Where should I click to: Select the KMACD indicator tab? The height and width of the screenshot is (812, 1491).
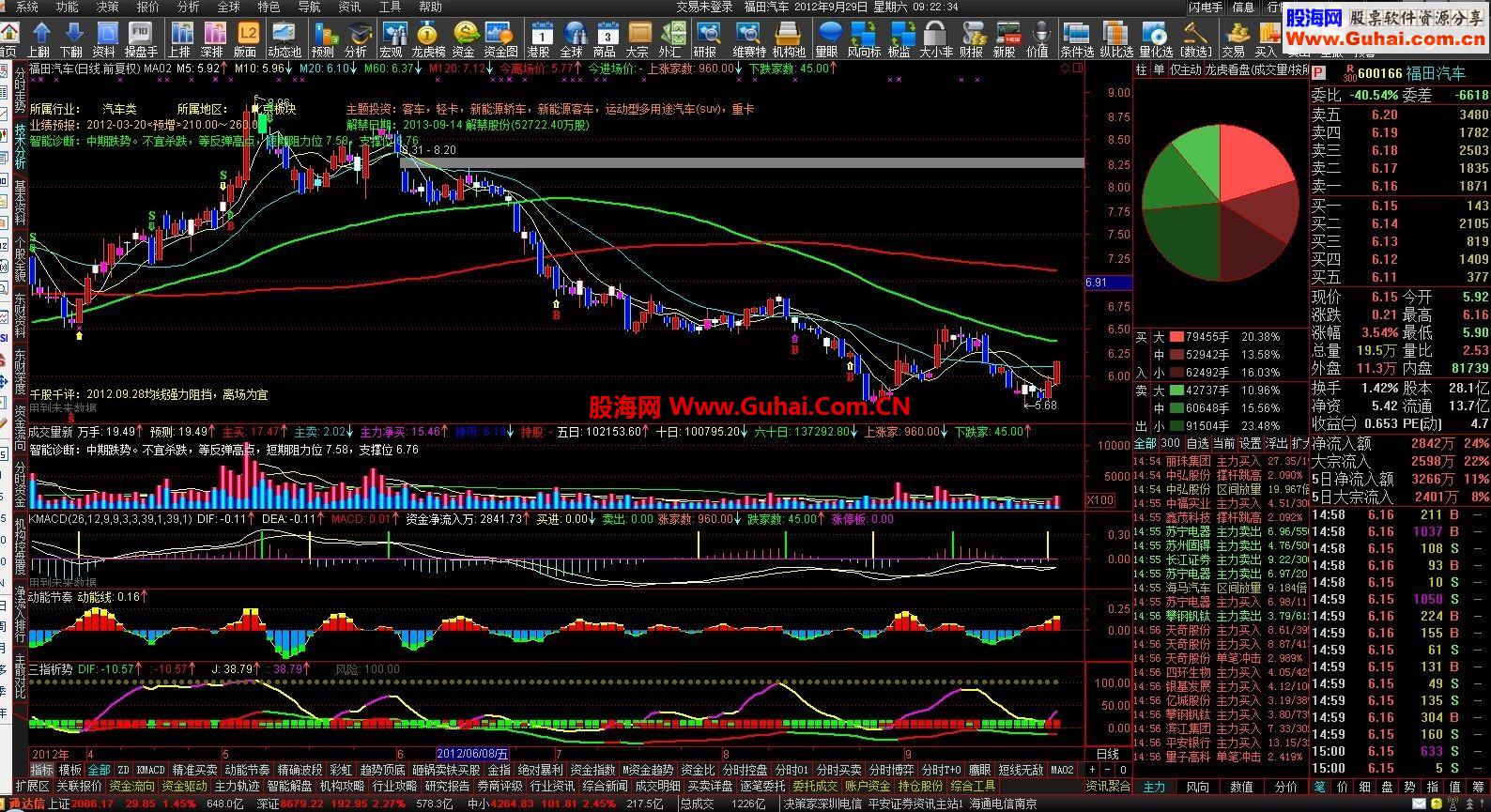(150, 770)
